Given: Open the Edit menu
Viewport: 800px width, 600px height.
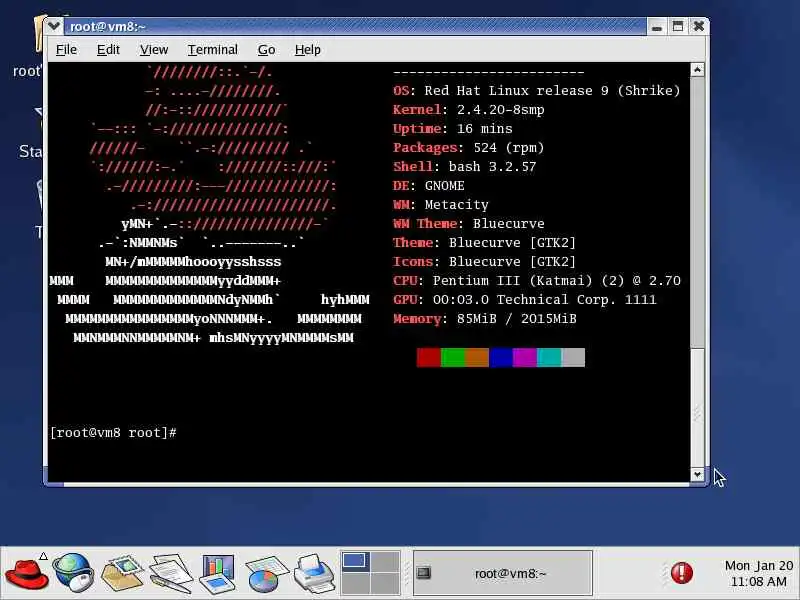Looking at the screenshot, I should 108,49.
